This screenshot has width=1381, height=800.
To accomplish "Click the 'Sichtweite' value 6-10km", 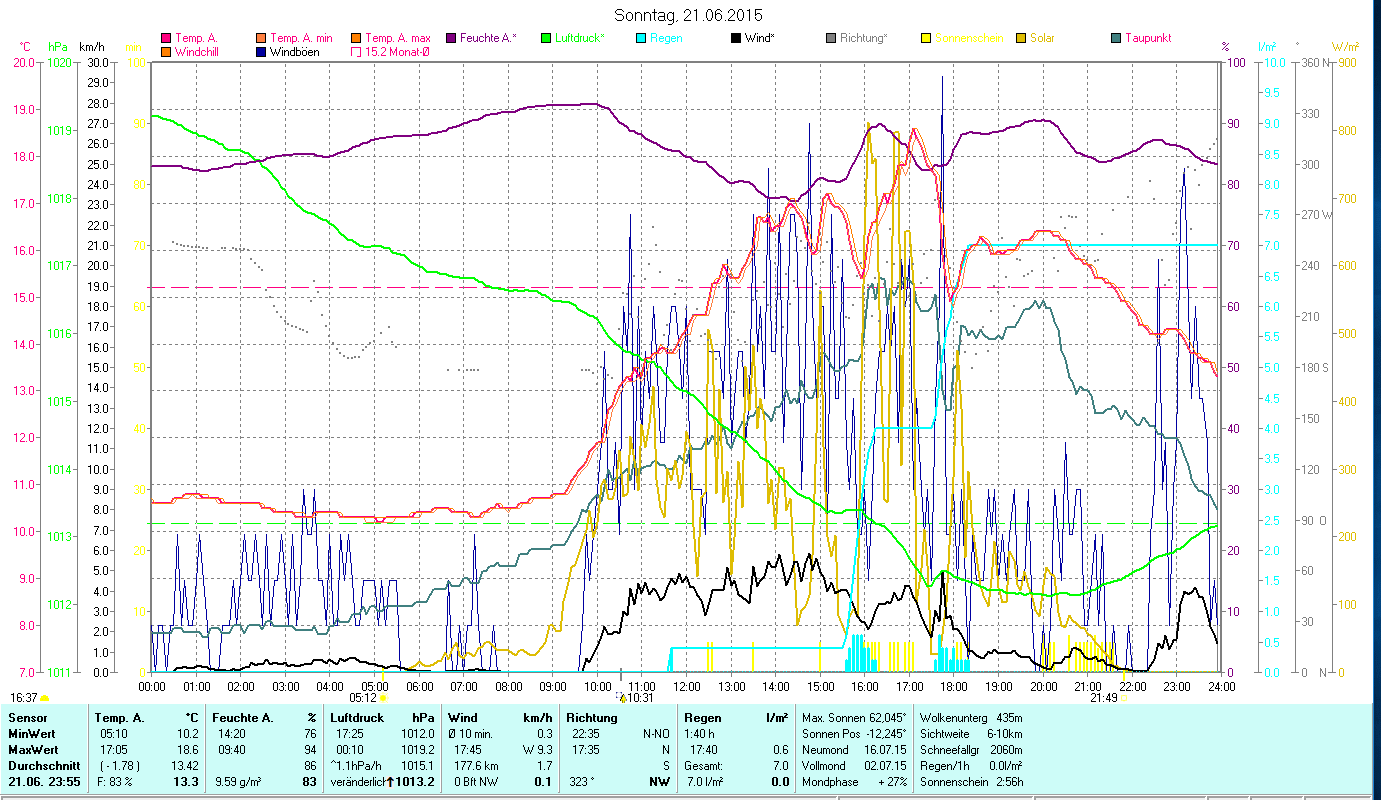I will (x=1007, y=734).
